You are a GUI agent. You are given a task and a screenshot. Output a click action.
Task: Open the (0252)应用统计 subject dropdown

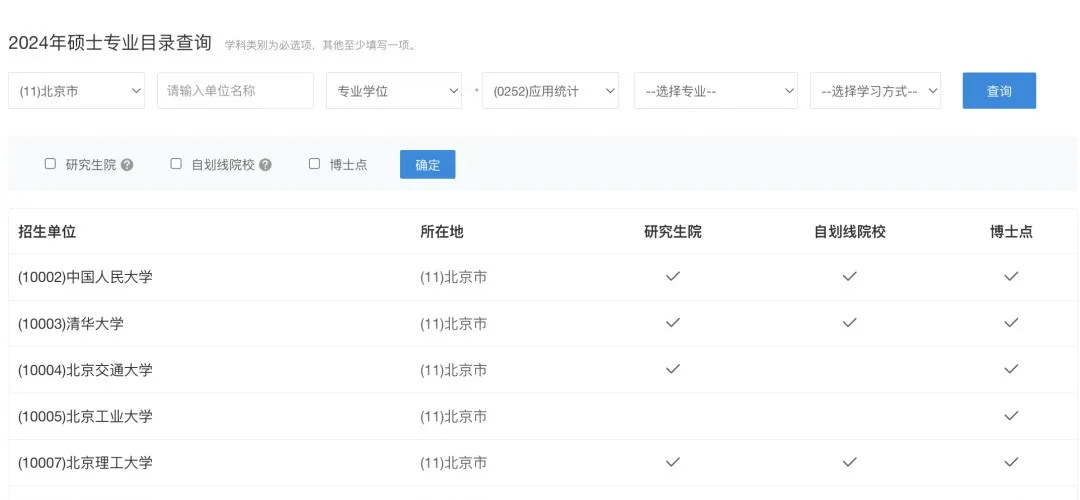pyautogui.click(x=550, y=91)
